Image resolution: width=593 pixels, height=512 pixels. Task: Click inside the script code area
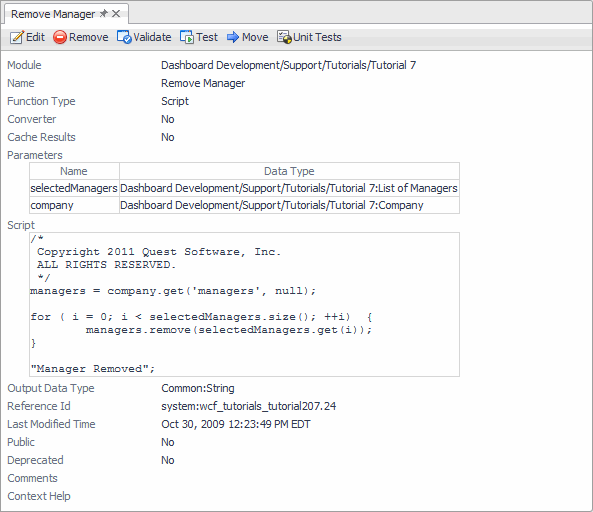point(244,304)
